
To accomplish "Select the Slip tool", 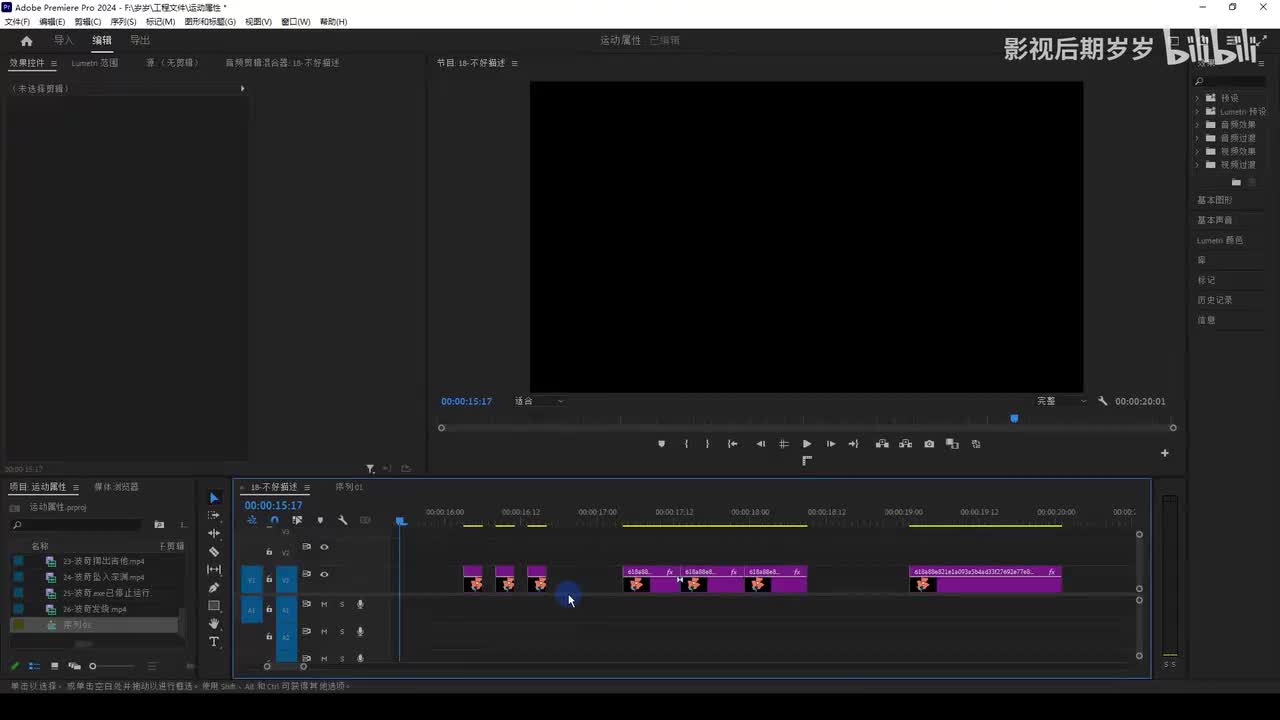I will point(214,570).
